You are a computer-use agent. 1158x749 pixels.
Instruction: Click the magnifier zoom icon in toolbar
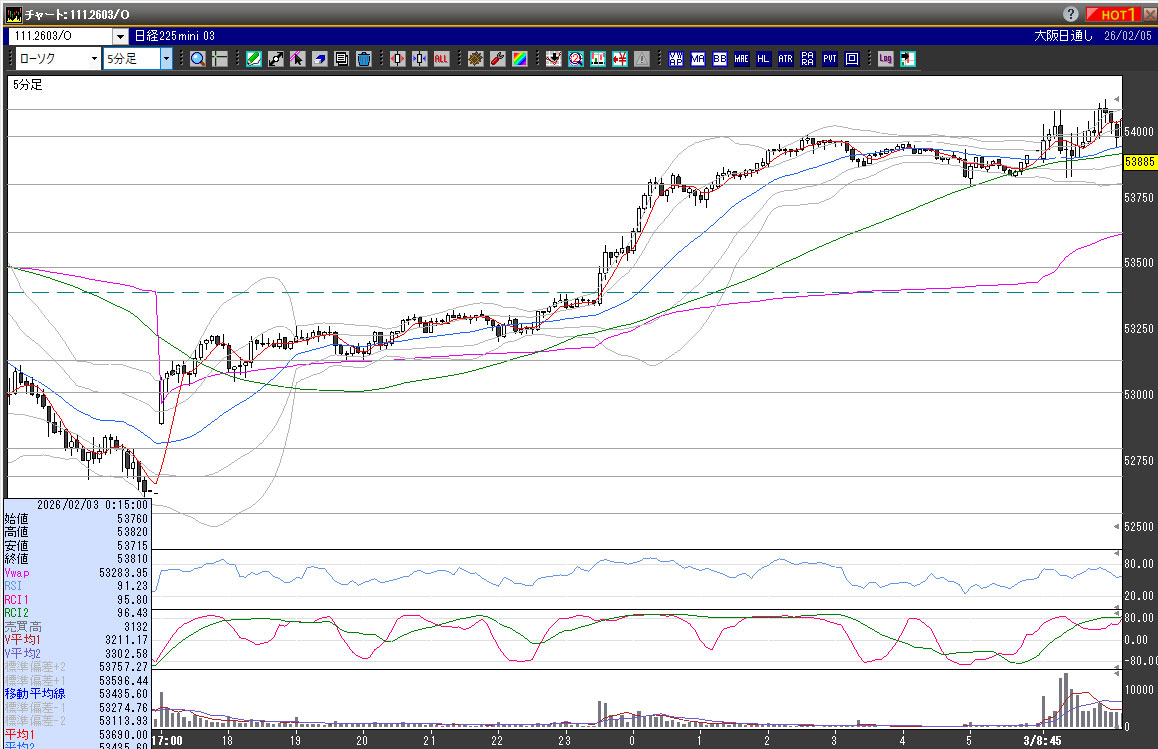198,59
